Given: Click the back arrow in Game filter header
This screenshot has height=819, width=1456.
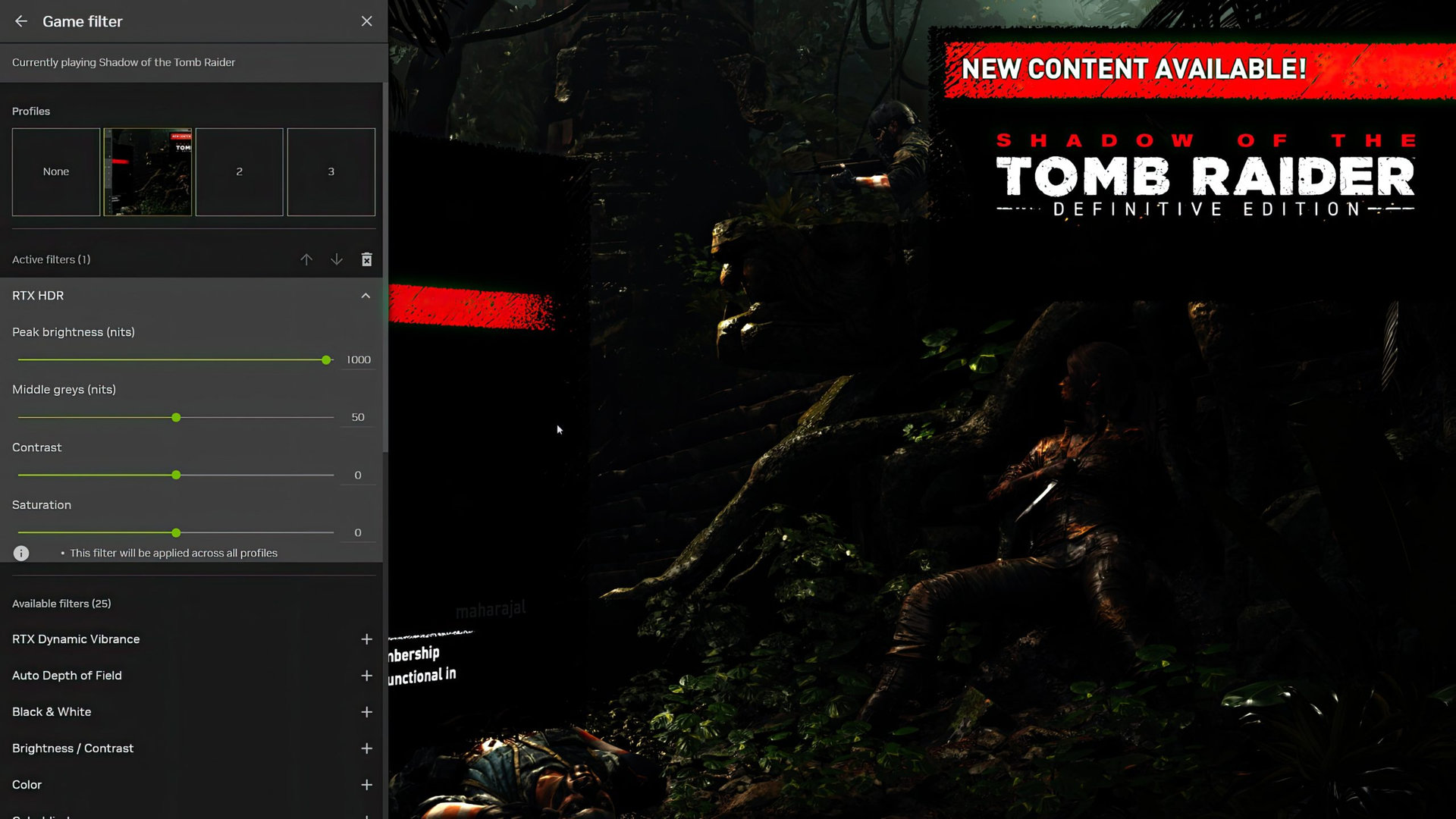Looking at the screenshot, I should 21,21.
